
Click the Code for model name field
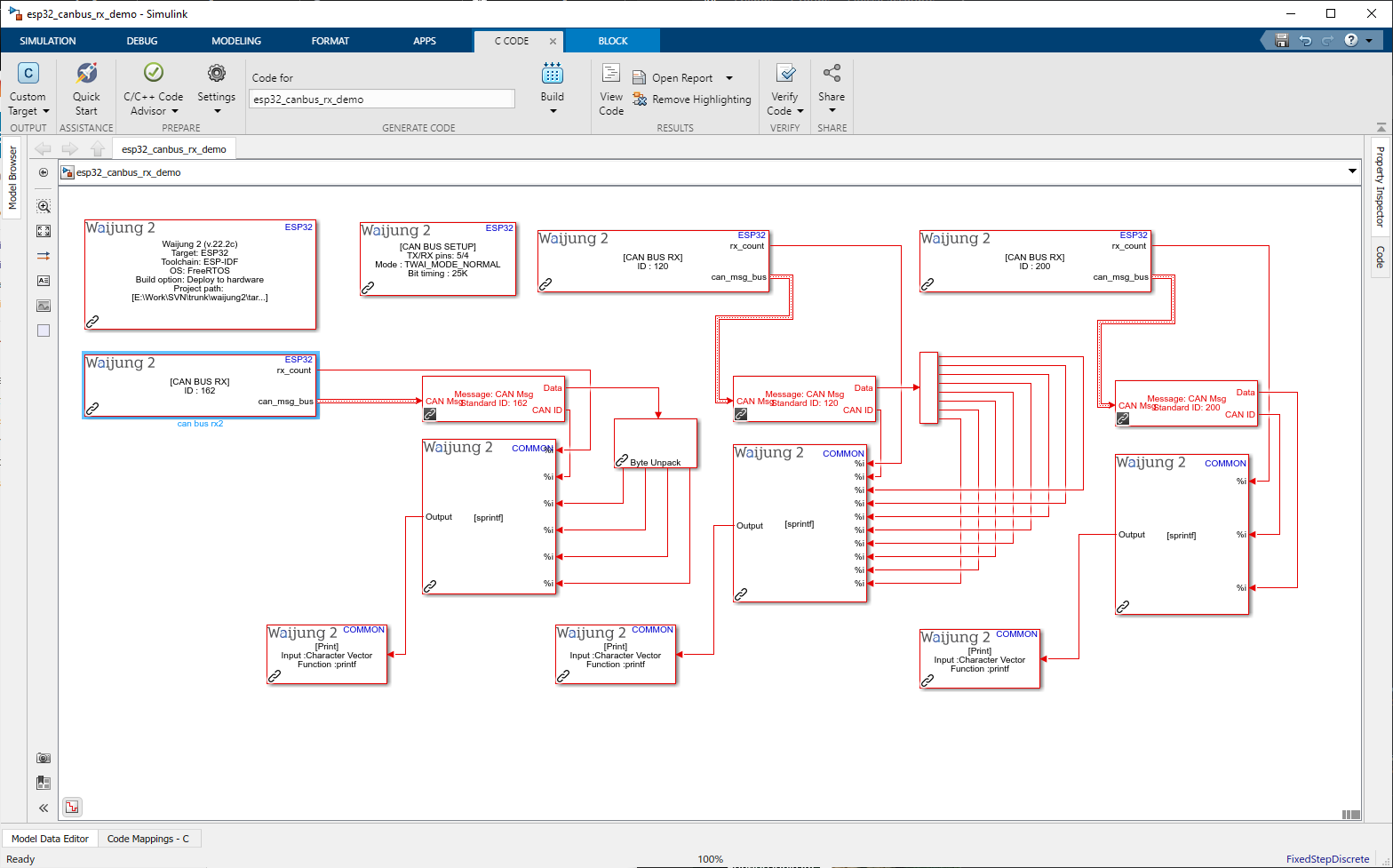tap(382, 100)
